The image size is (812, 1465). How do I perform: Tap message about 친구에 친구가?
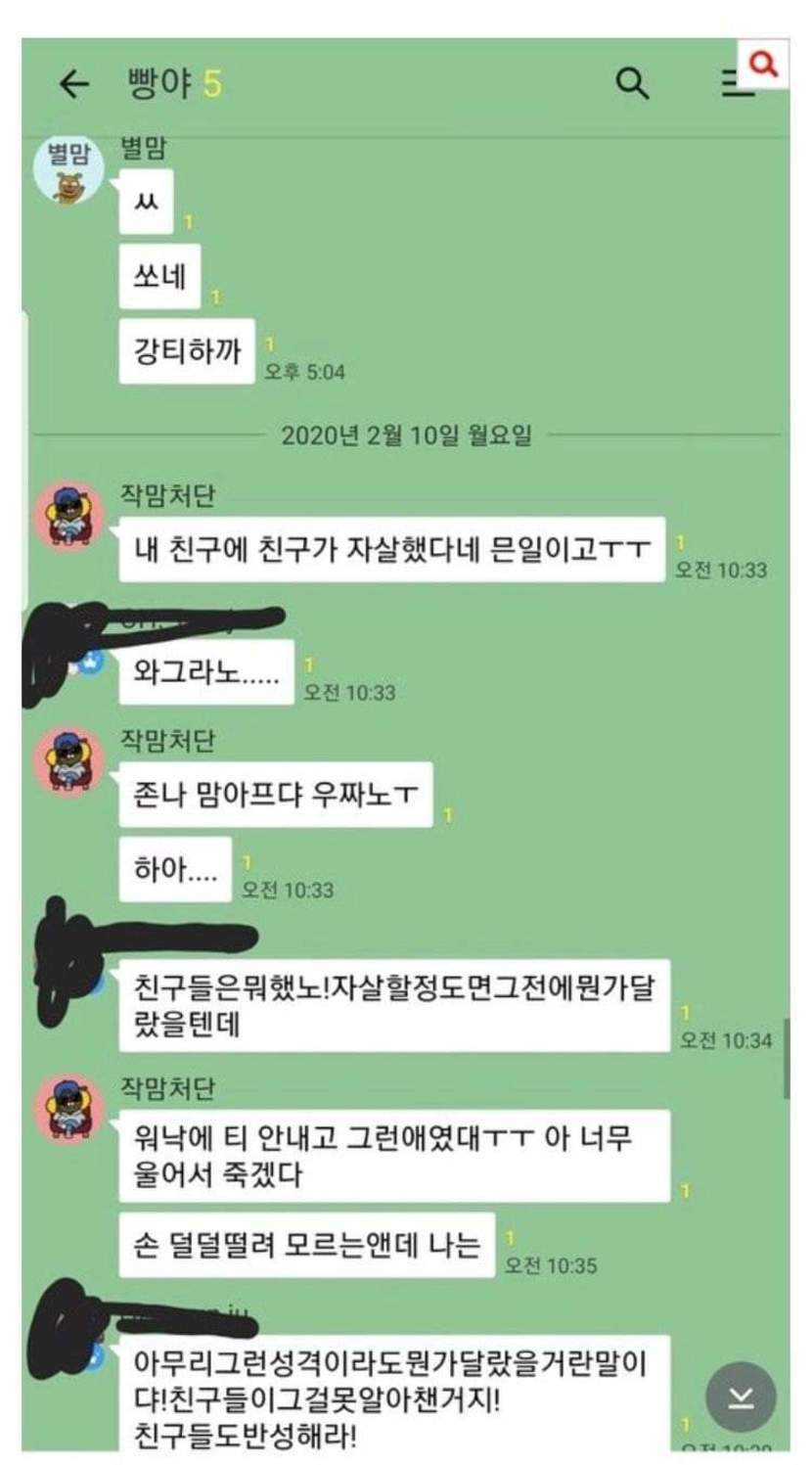(x=391, y=549)
